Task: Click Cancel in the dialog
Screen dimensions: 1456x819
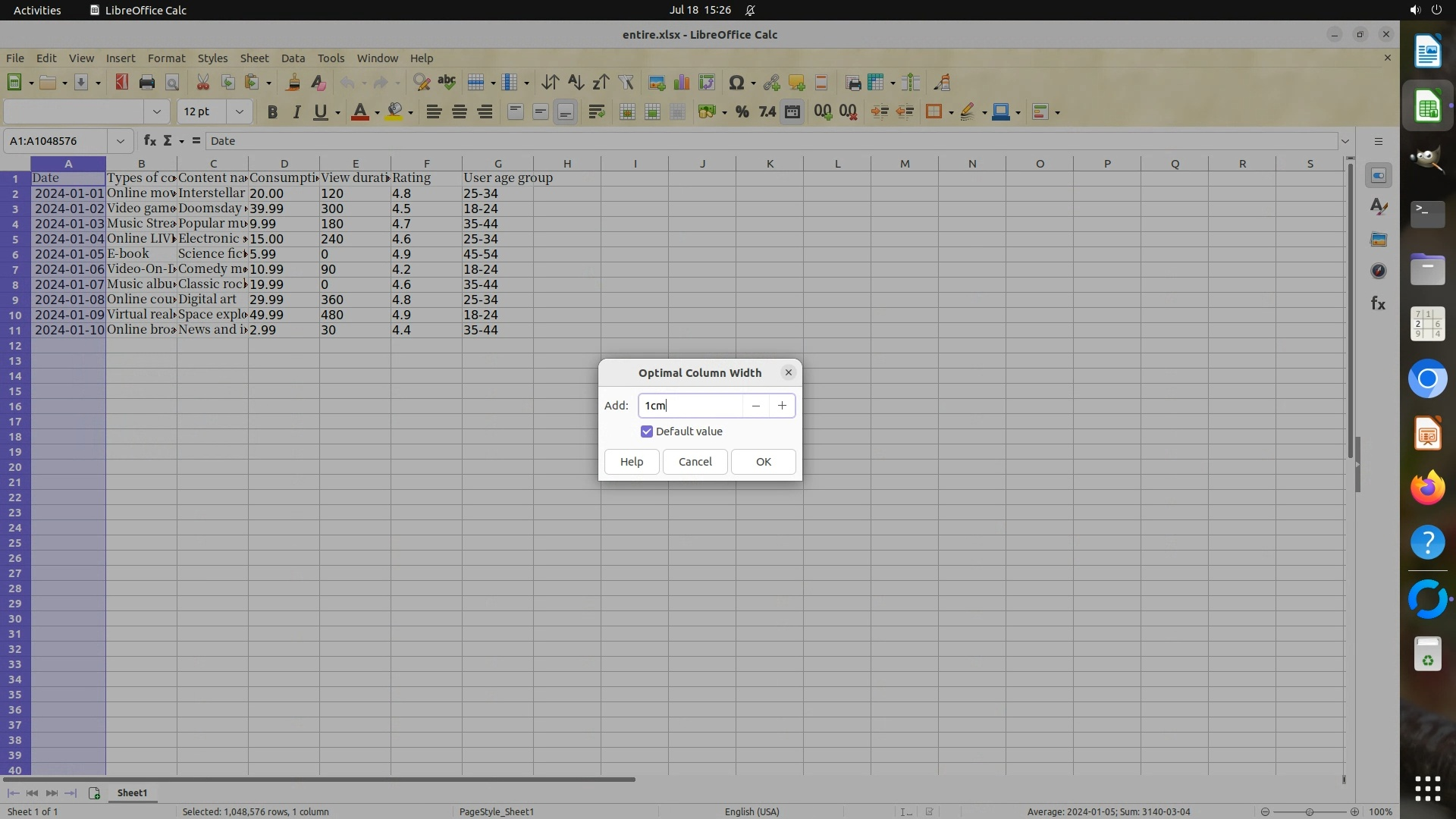Action: [695, 462]
